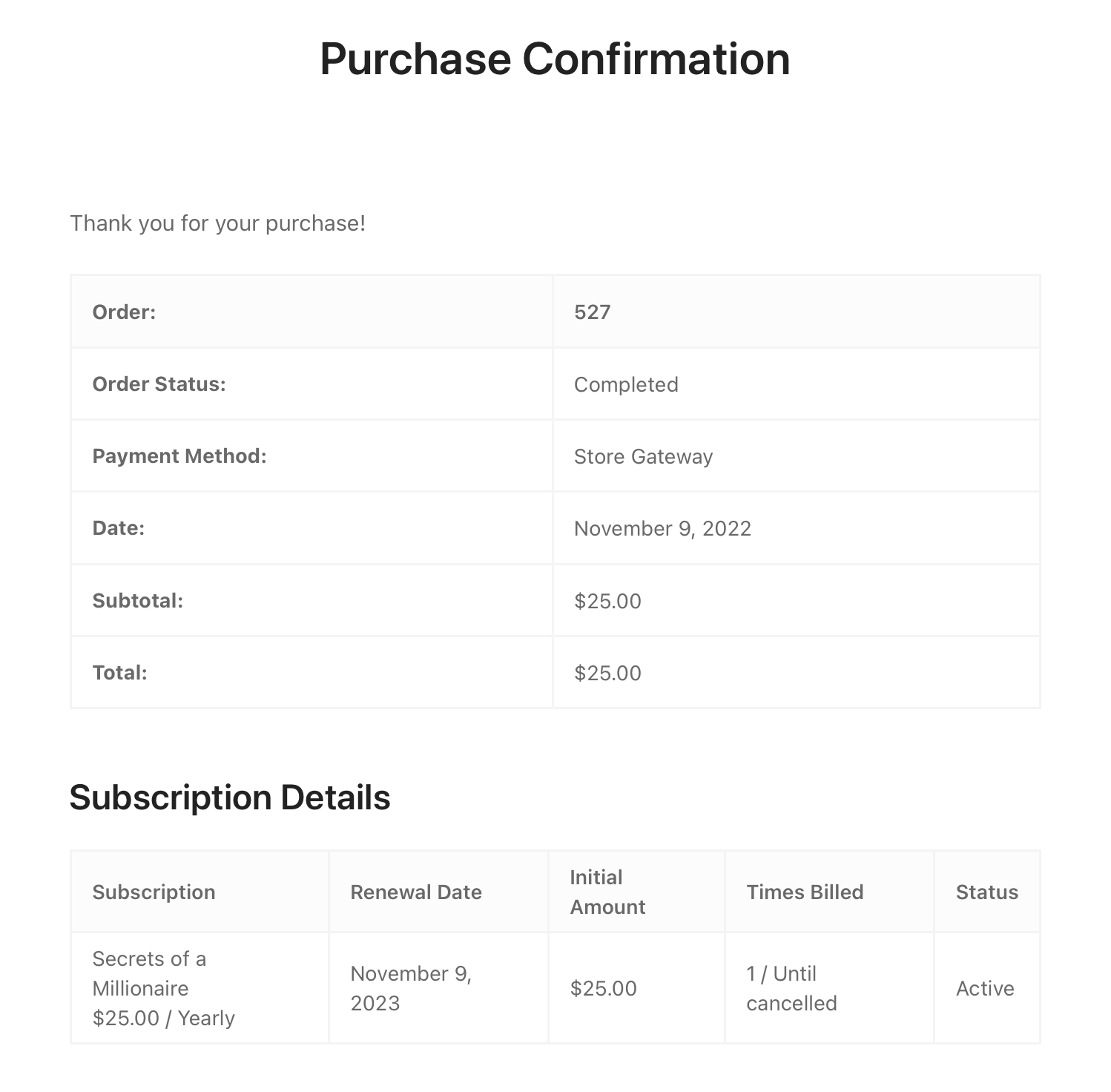Click the Subtotal amount value
This screenshot has width=1111, height=1092.
point(607,601)
